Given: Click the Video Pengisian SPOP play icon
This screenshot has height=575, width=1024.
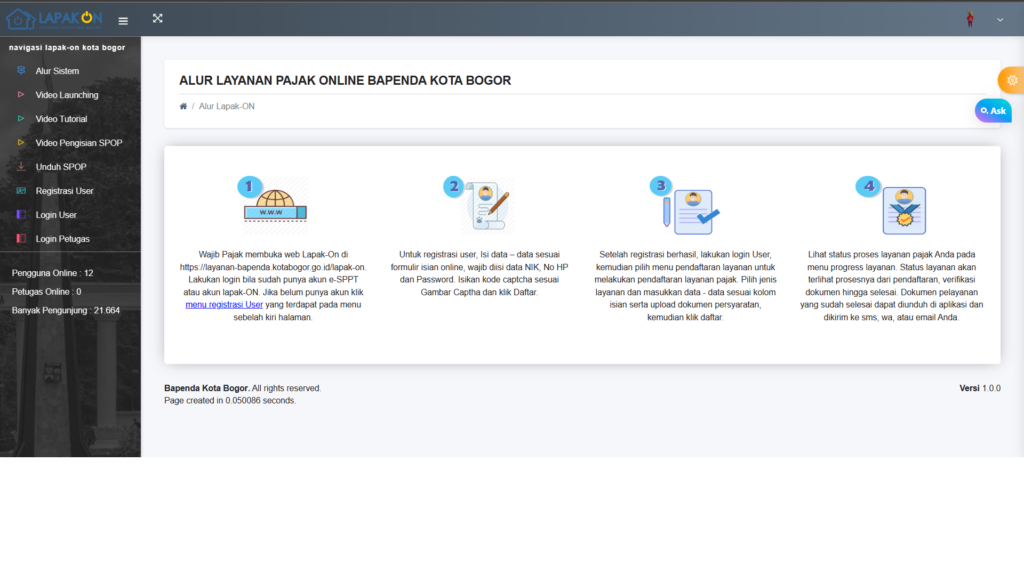Looking at the screenshot, I should coord(21,142).
